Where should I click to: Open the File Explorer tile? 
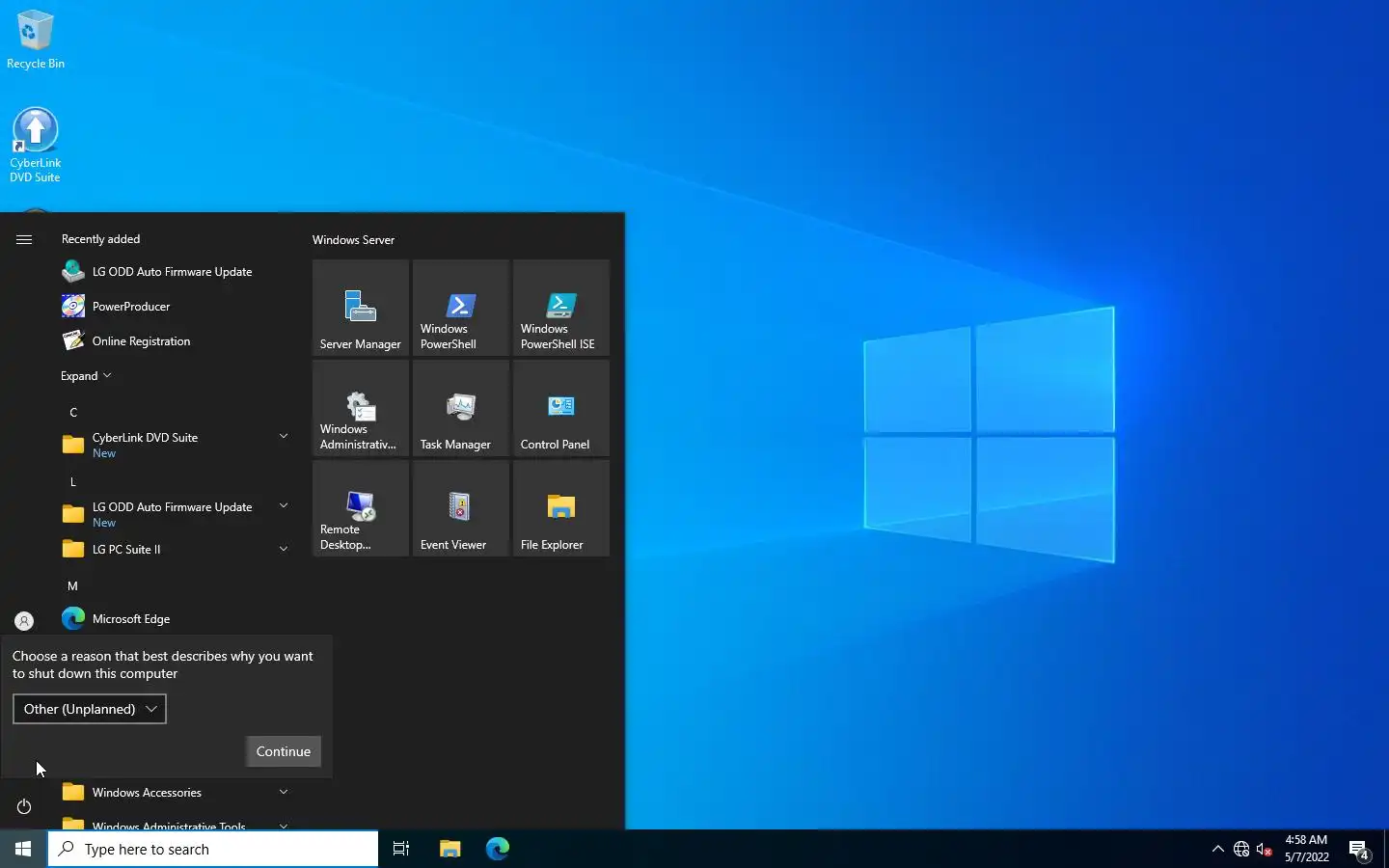click(561, 508)
